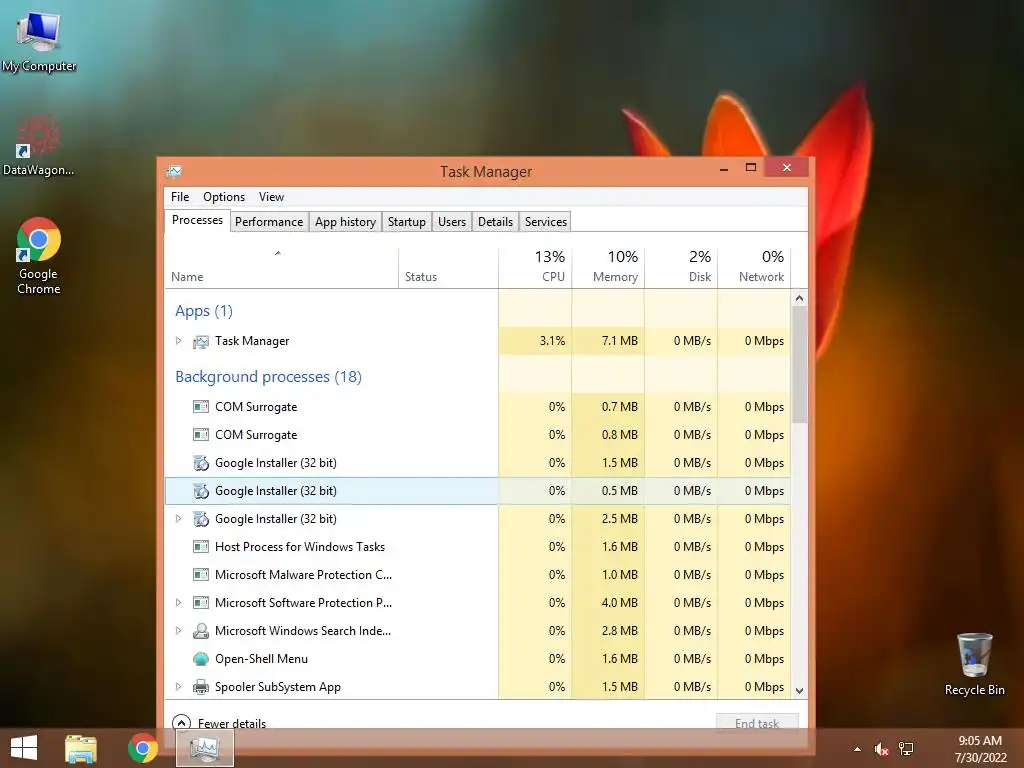Click the first COM Surrogate process icon
Image resolution: width=1024 pixels, height=768 pixels.
click(x=200, y=407)
